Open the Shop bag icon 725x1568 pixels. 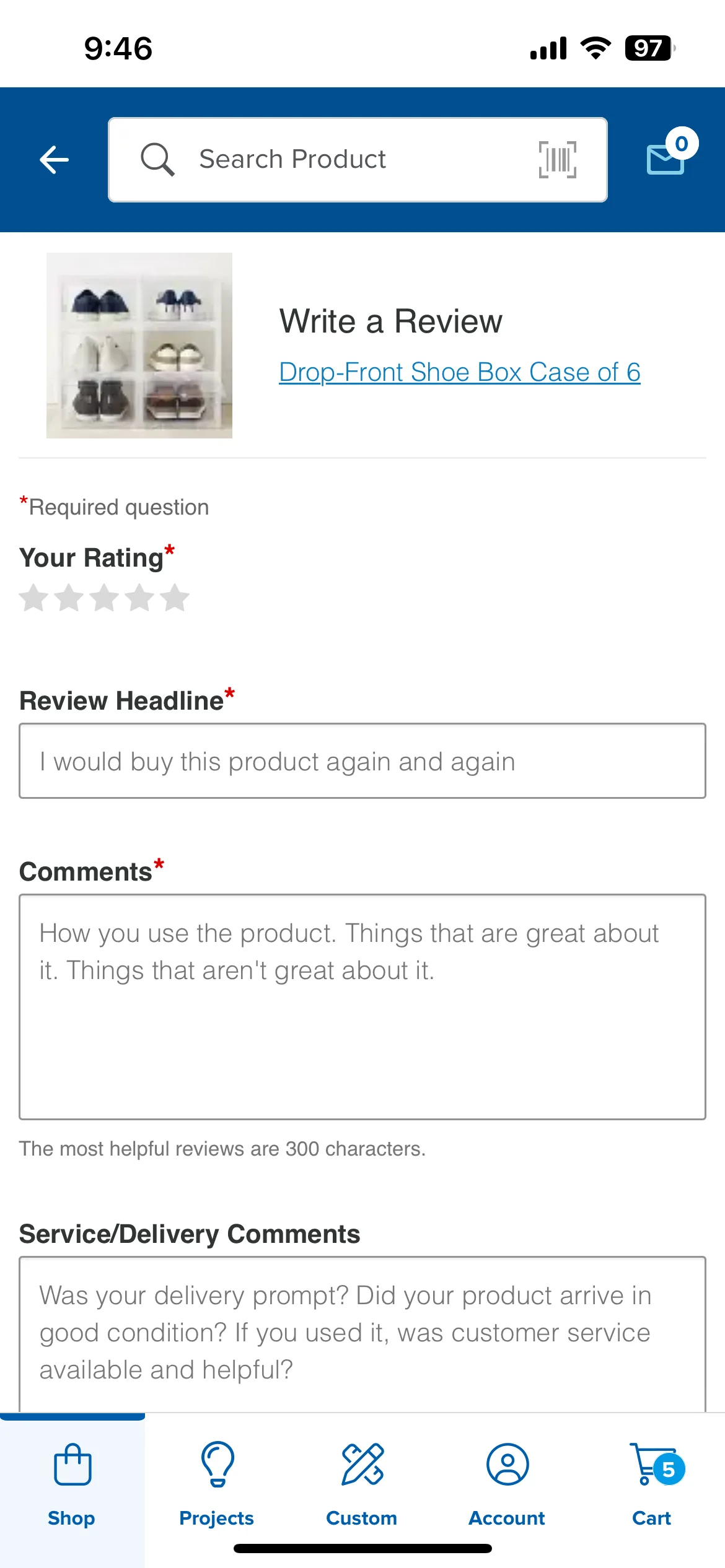72,1464
